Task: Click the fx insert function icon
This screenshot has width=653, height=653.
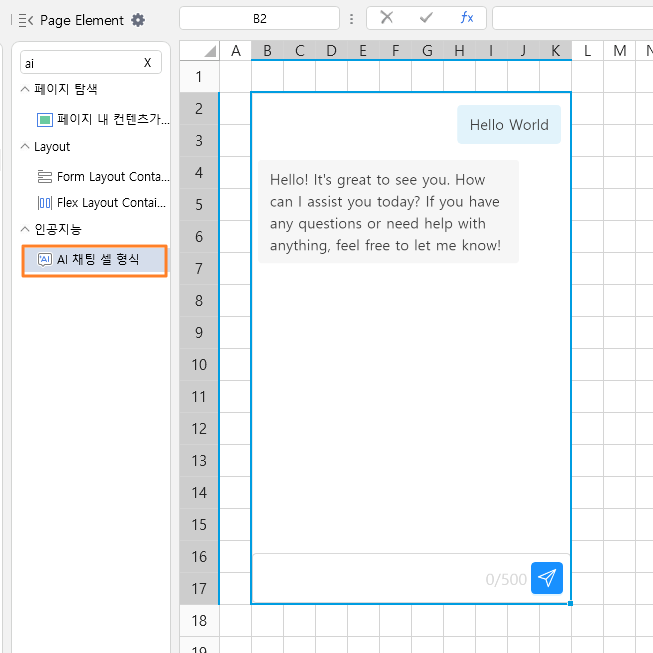Action: [x=467, y=18]
